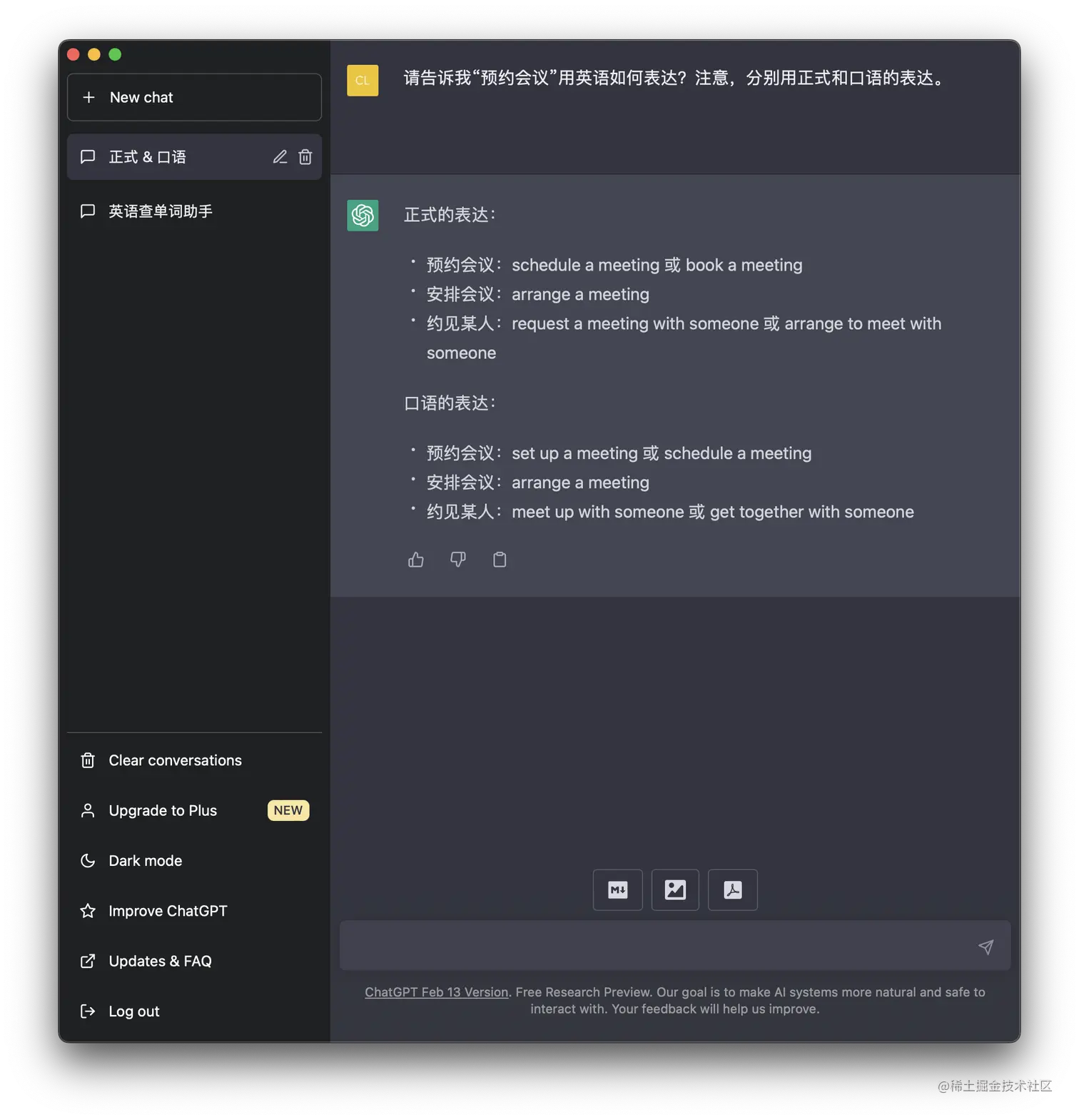Open the Improve ChatGPT option

194,912
